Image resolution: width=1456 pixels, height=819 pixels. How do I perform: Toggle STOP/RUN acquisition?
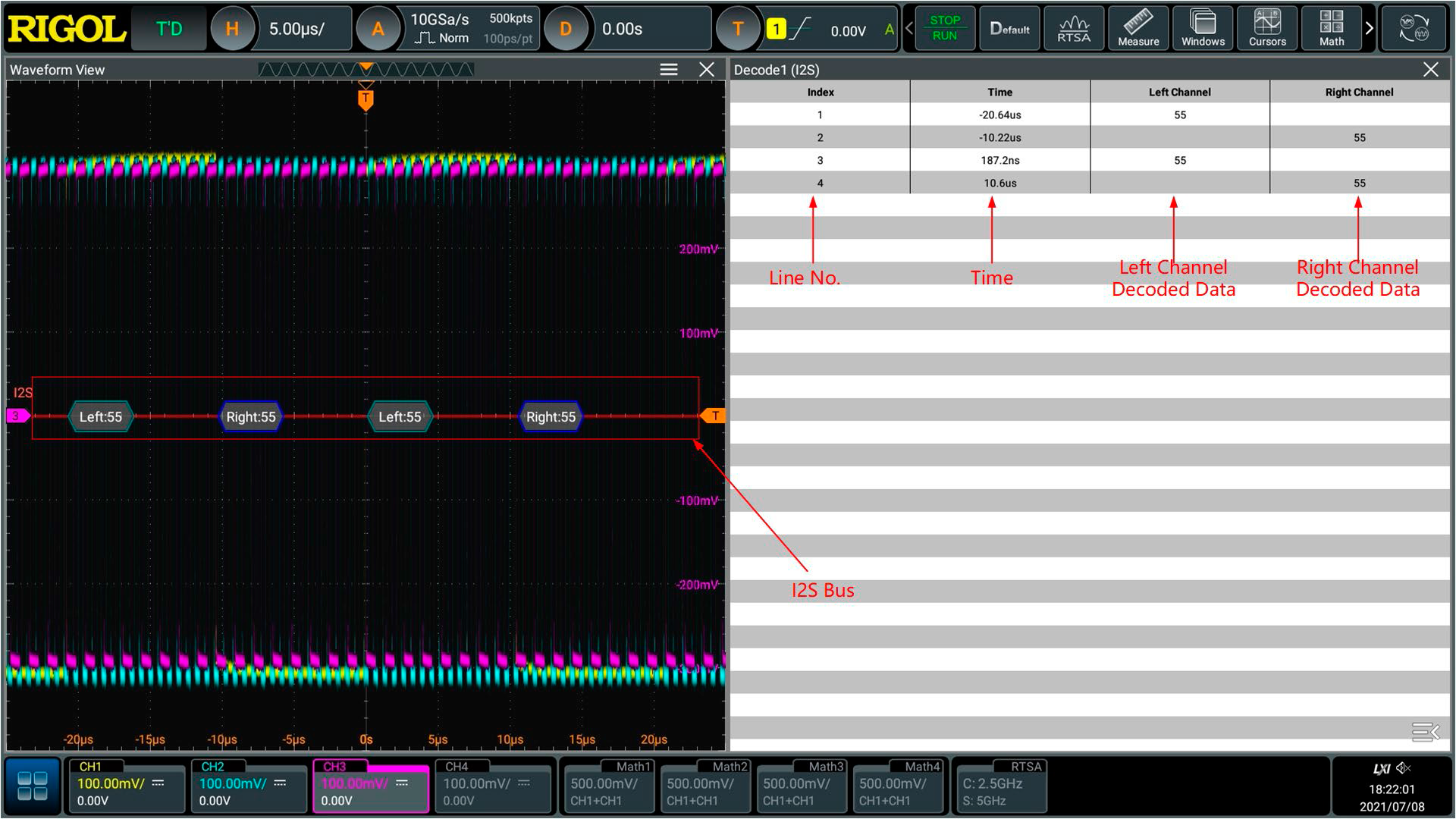pyautogui.click(x=944, y=29)
